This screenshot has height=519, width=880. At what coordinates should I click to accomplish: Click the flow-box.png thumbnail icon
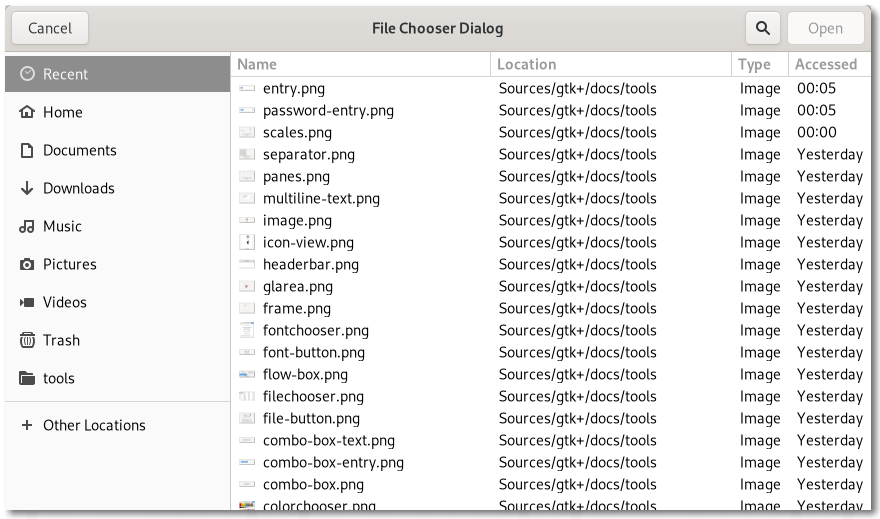tap(247, 374)
